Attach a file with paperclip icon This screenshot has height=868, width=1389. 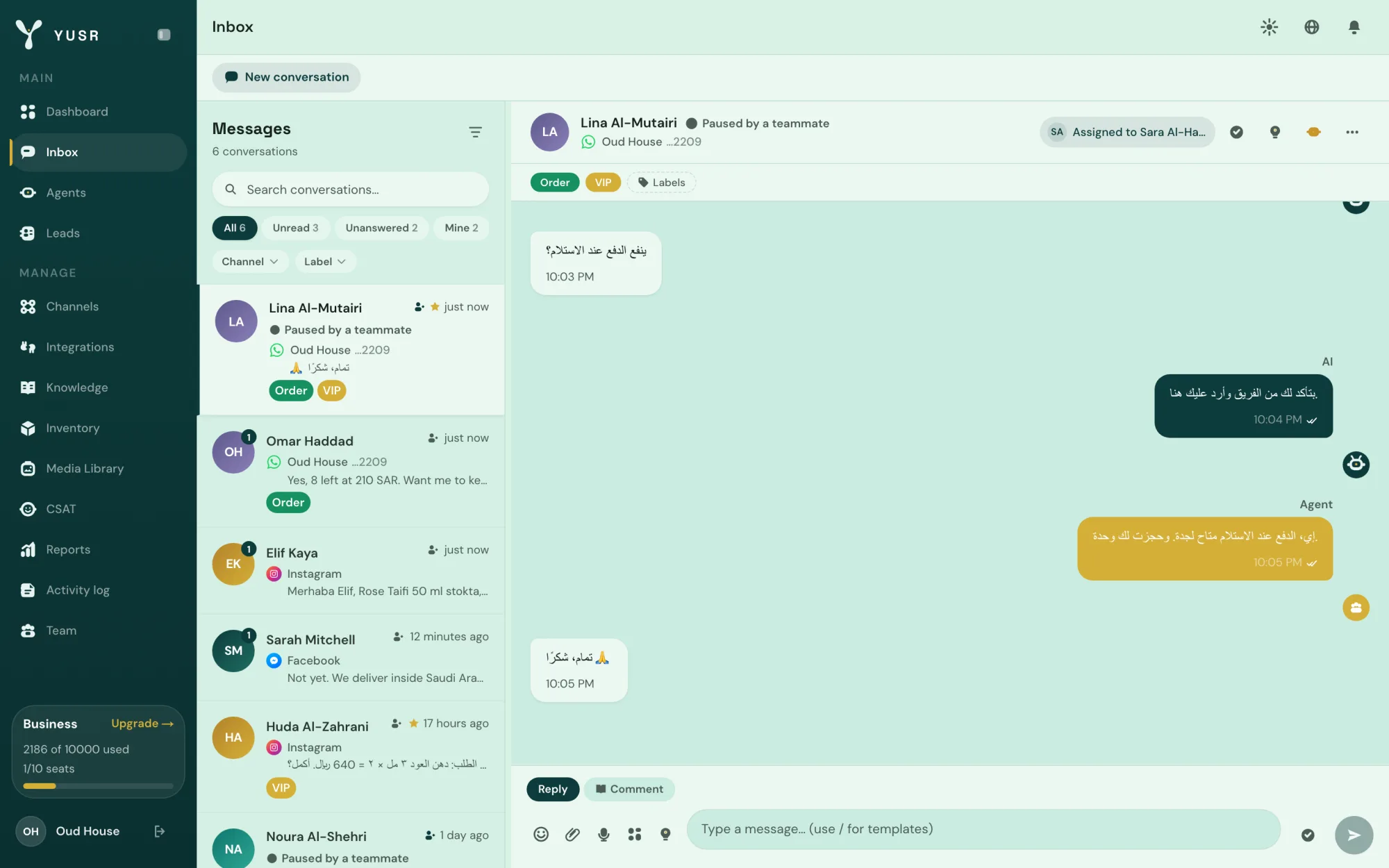pos(572,834)
